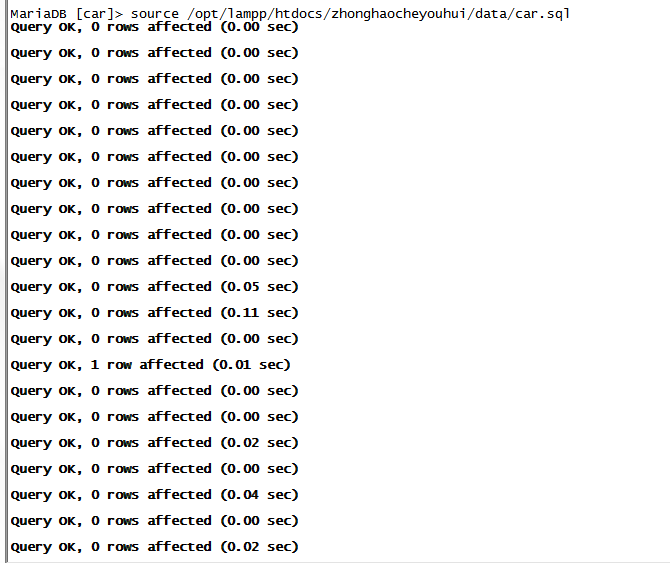Click the Query OK line below '1 row affected'
This screenshot has height=563, width=670.
pos(154,391)
